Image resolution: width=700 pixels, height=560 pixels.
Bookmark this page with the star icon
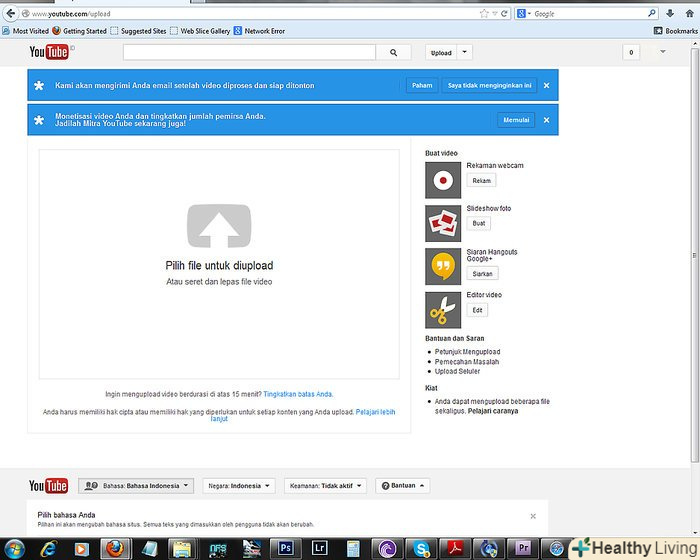[484, 14]
